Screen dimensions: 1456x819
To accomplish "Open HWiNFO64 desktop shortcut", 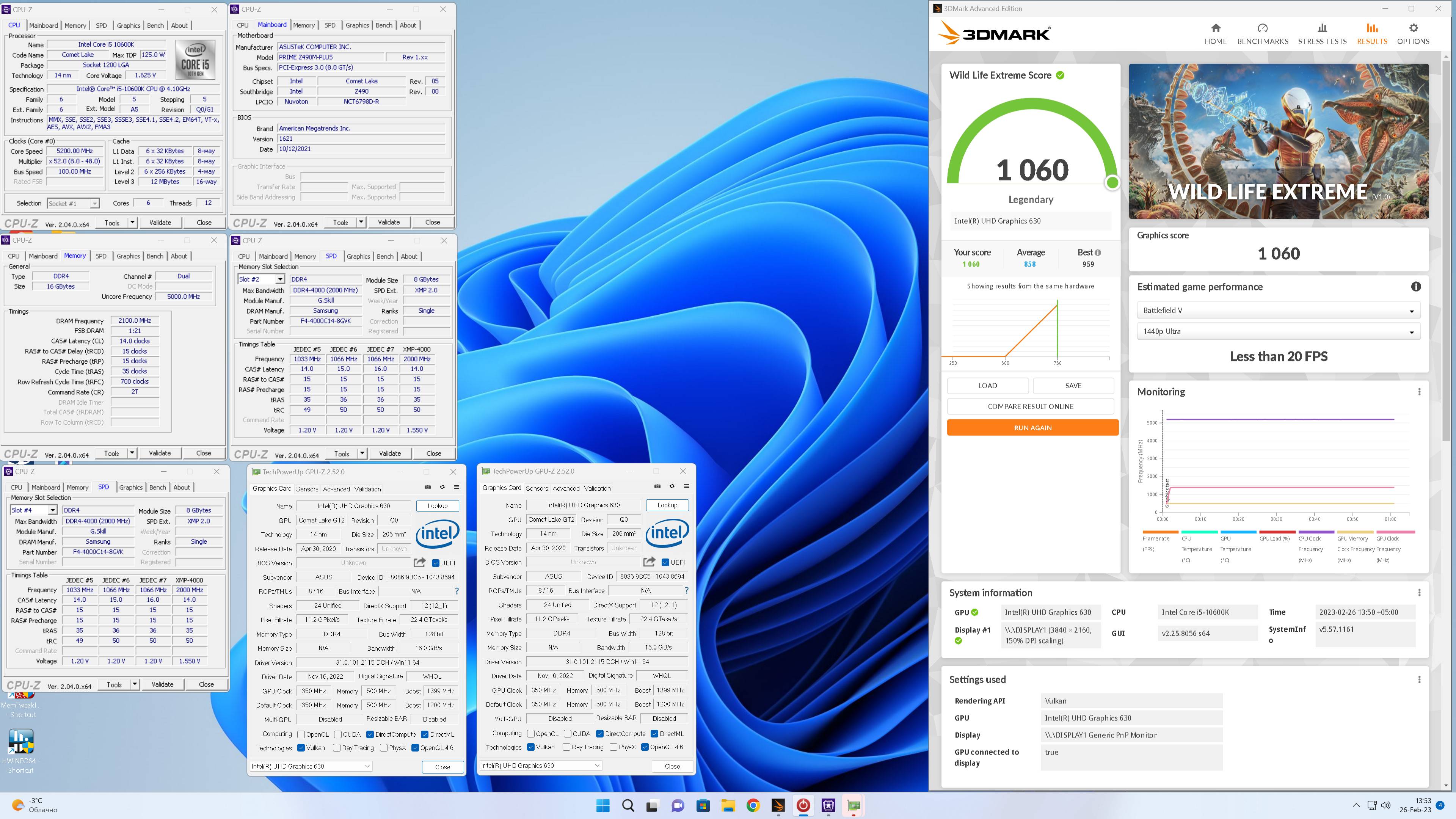I will click(21, 751).
